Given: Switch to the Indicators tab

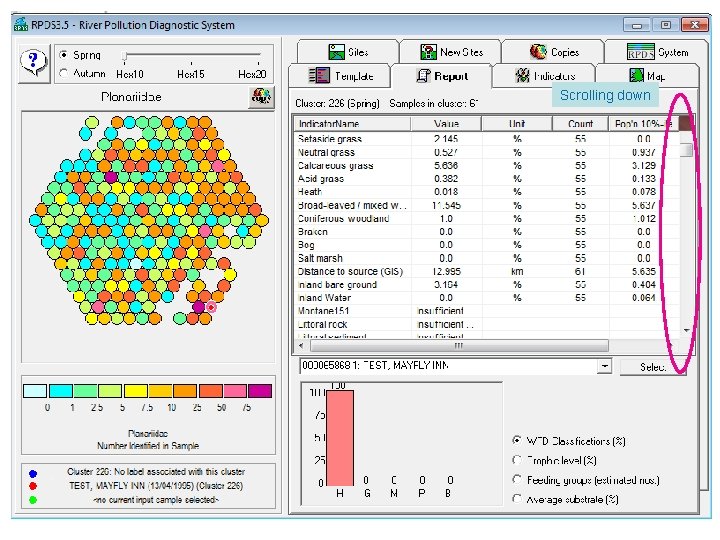Looking at the screenshot, I should click(x=544, y=76).
